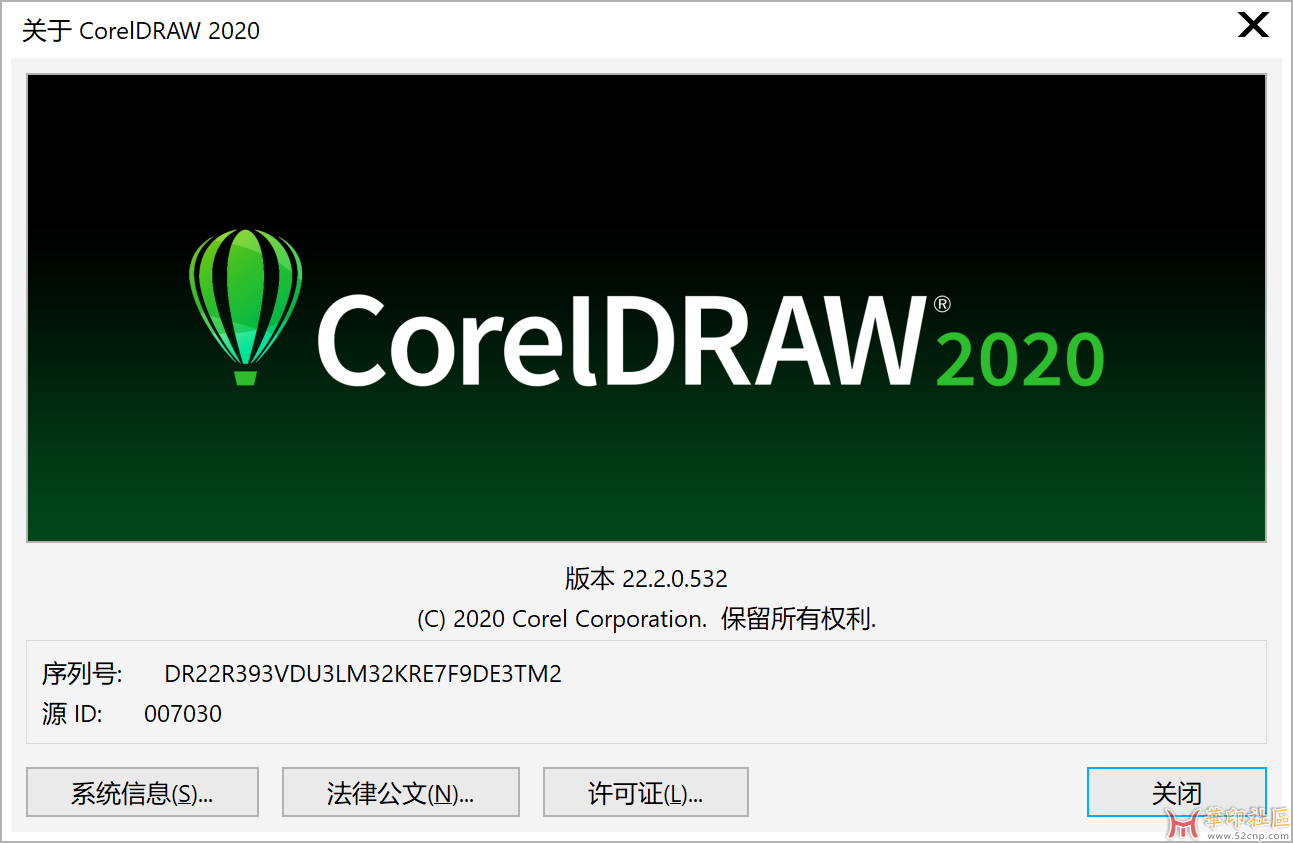This screenshot has height=843, width=1293.
Task: Select the serial number DR22R393VDU3LM32KRE7F9DE3TM2
Action: point(363,674)
